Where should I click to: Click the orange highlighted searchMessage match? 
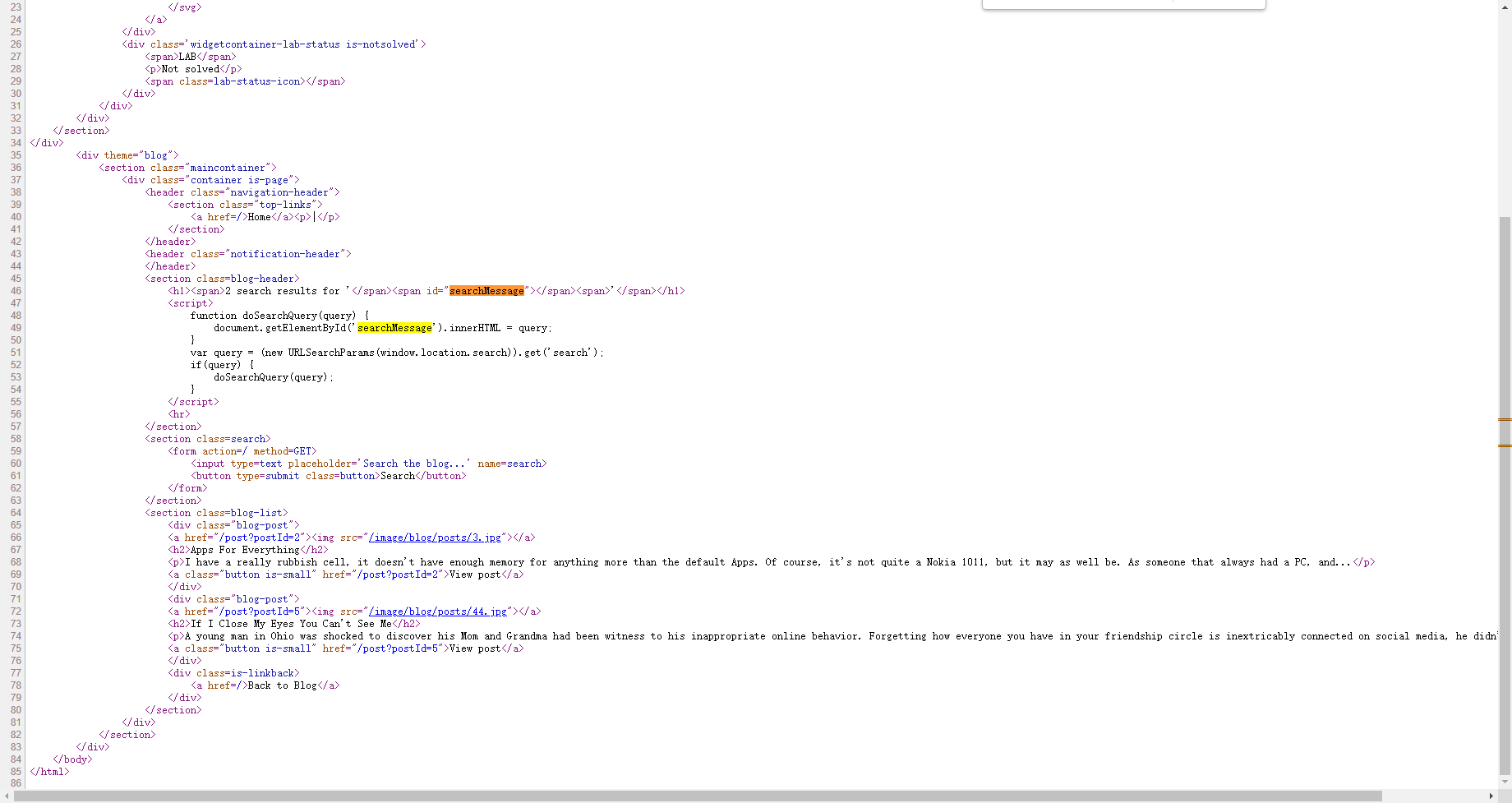[x=486, y=290]
